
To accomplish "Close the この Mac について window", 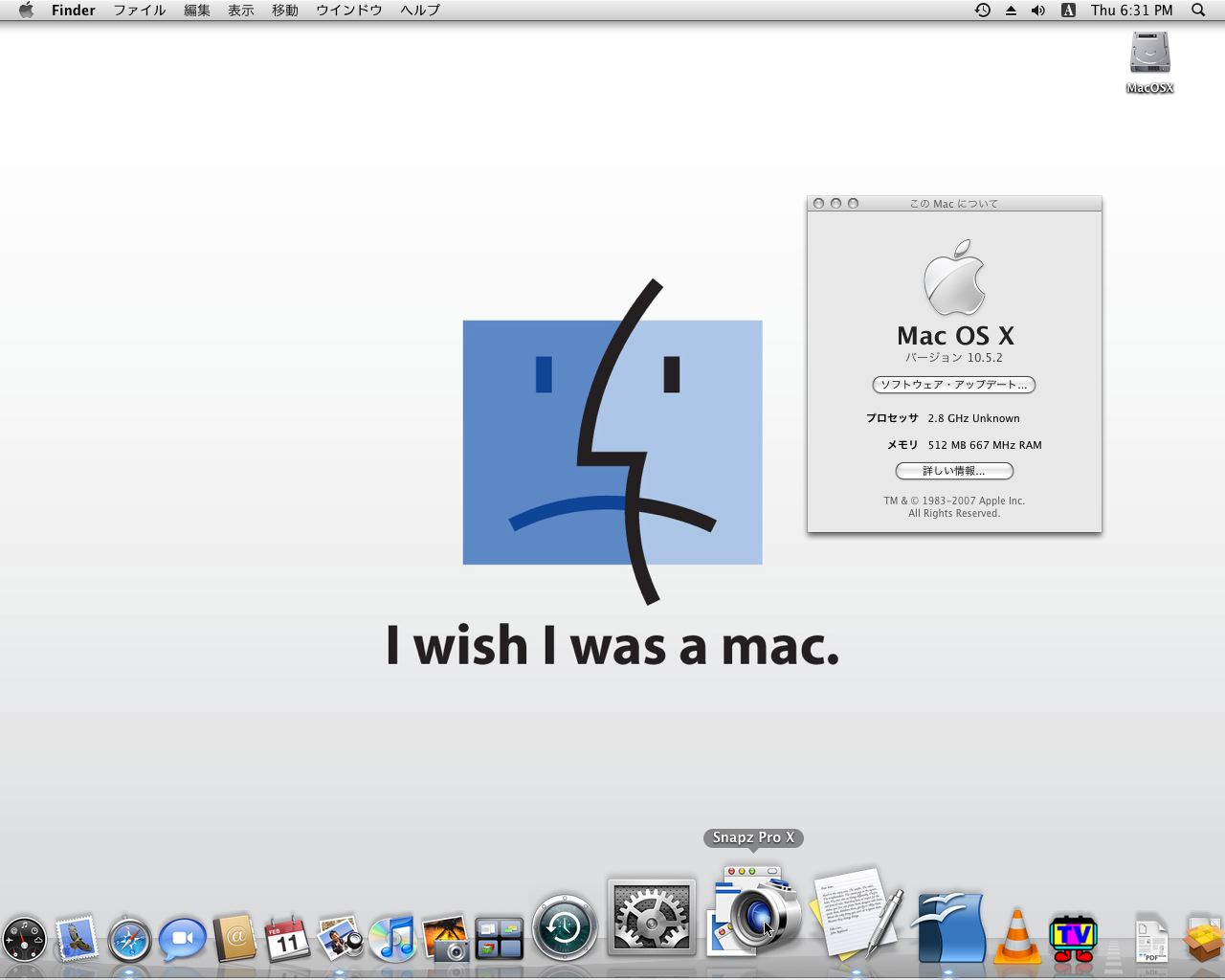I will [x=818, y=203].
